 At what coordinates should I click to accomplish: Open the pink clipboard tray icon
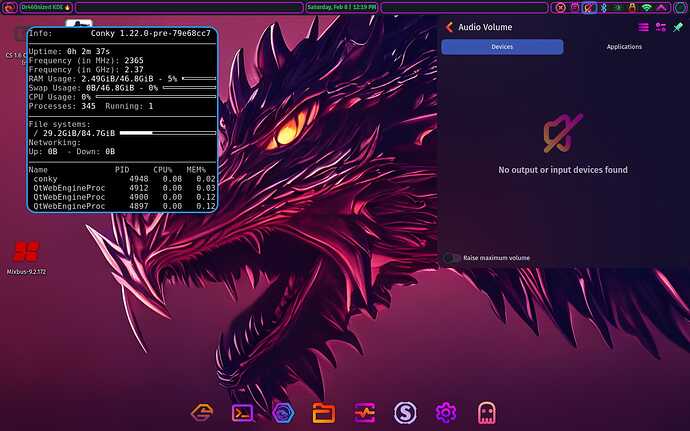(x=575, y=7)
